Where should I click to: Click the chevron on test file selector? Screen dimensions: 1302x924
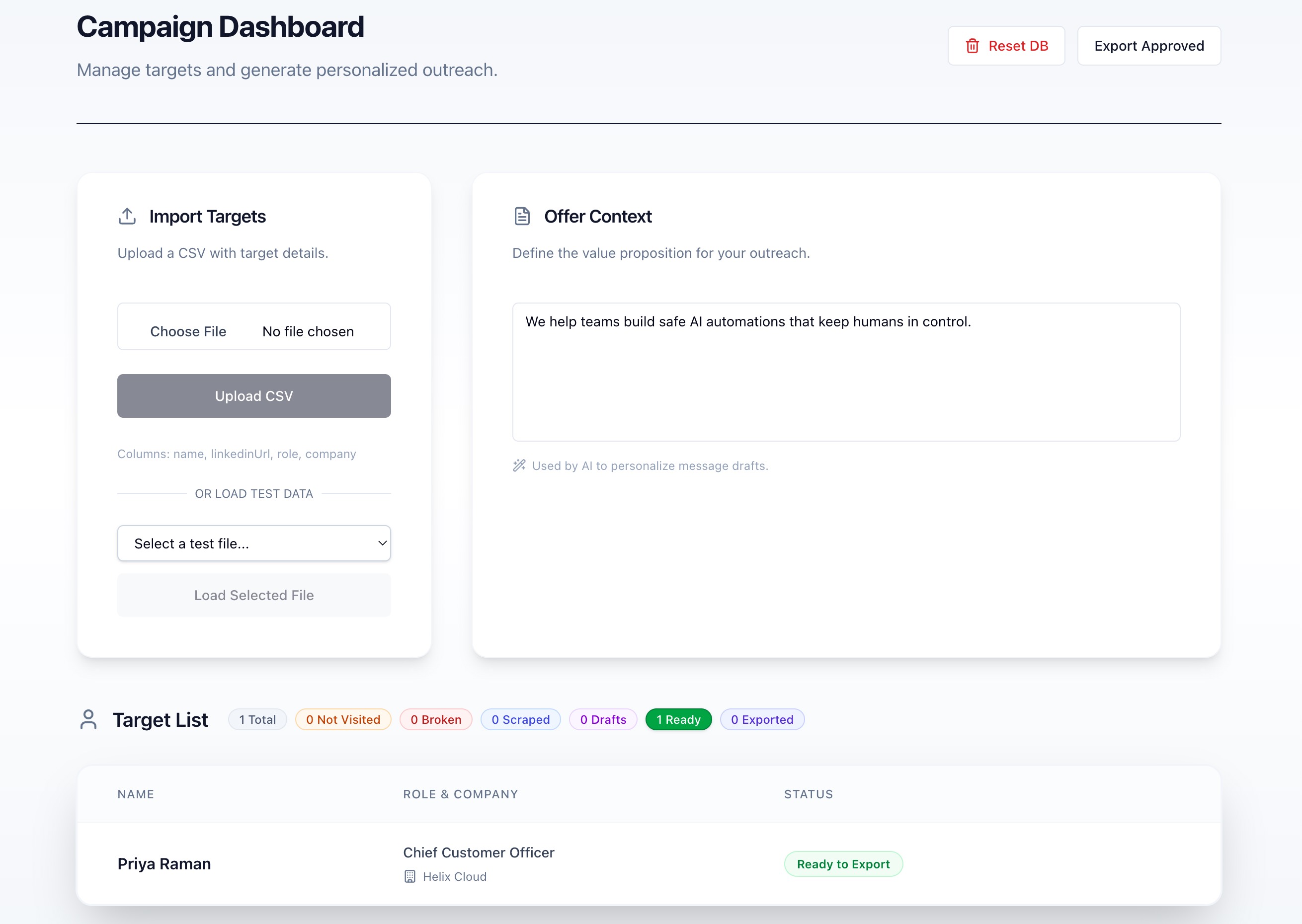tap(383, 543)
